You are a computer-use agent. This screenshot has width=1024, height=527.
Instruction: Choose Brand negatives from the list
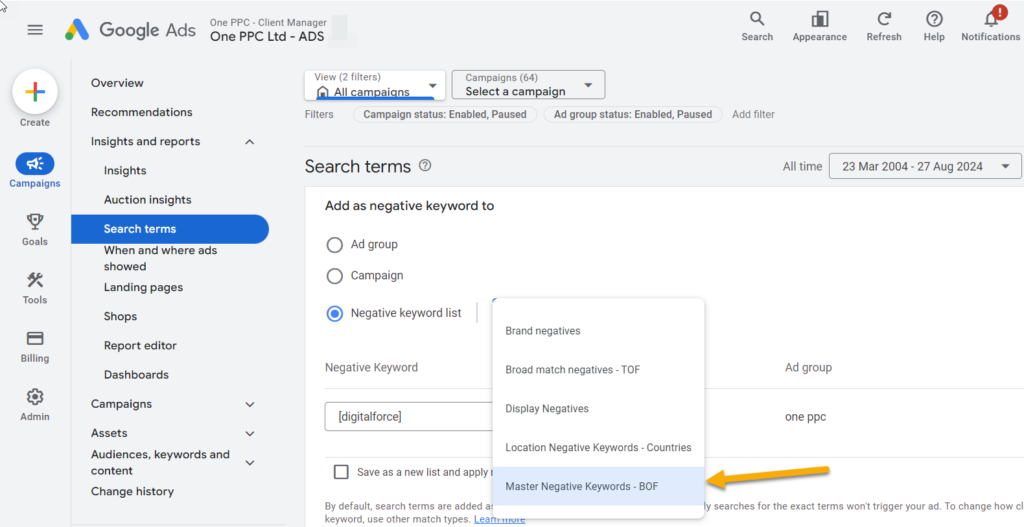pyautogui.click(x=543, y=331)
